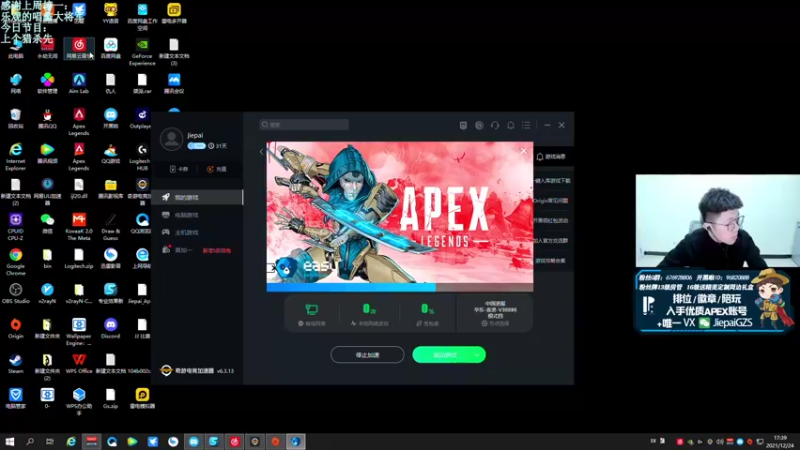The image size is (800, 450).
Task: Click the mail box icon in the accelerator toolbar
Action: pyautogui.click(x=463, y=125)
